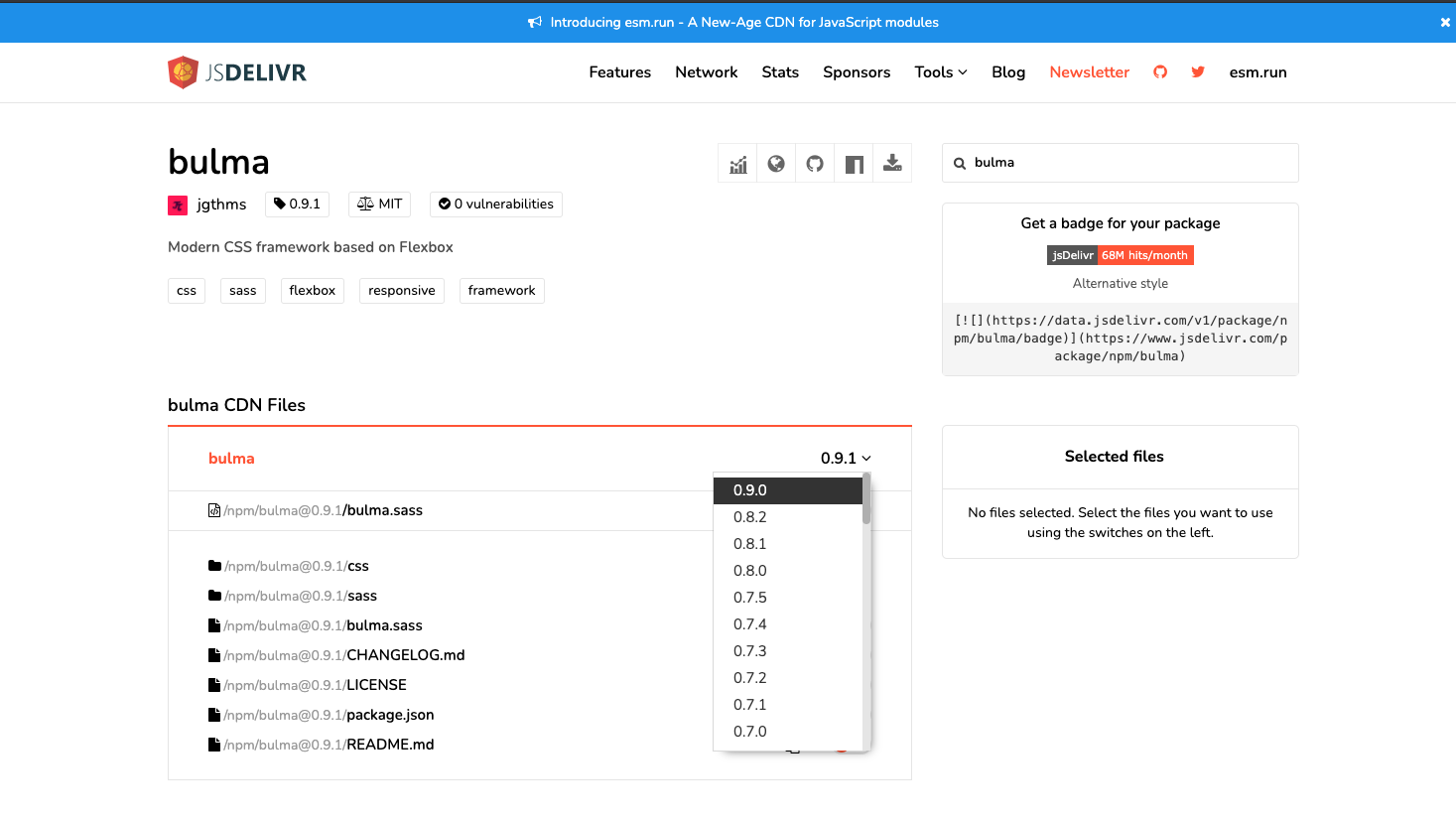Click the jgthms author avatar
The image size is (1456, 821).
(178, 205)
